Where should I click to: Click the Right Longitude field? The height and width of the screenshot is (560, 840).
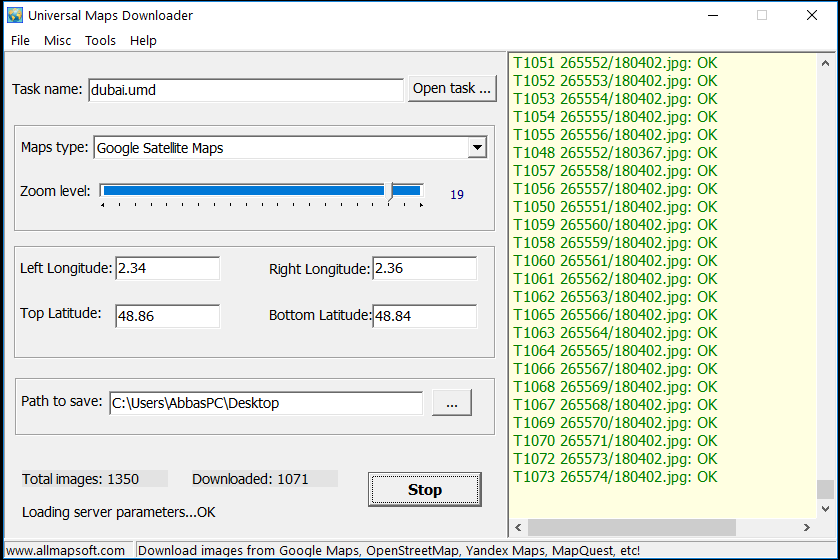pyautogui.click(x=424, y=268)
